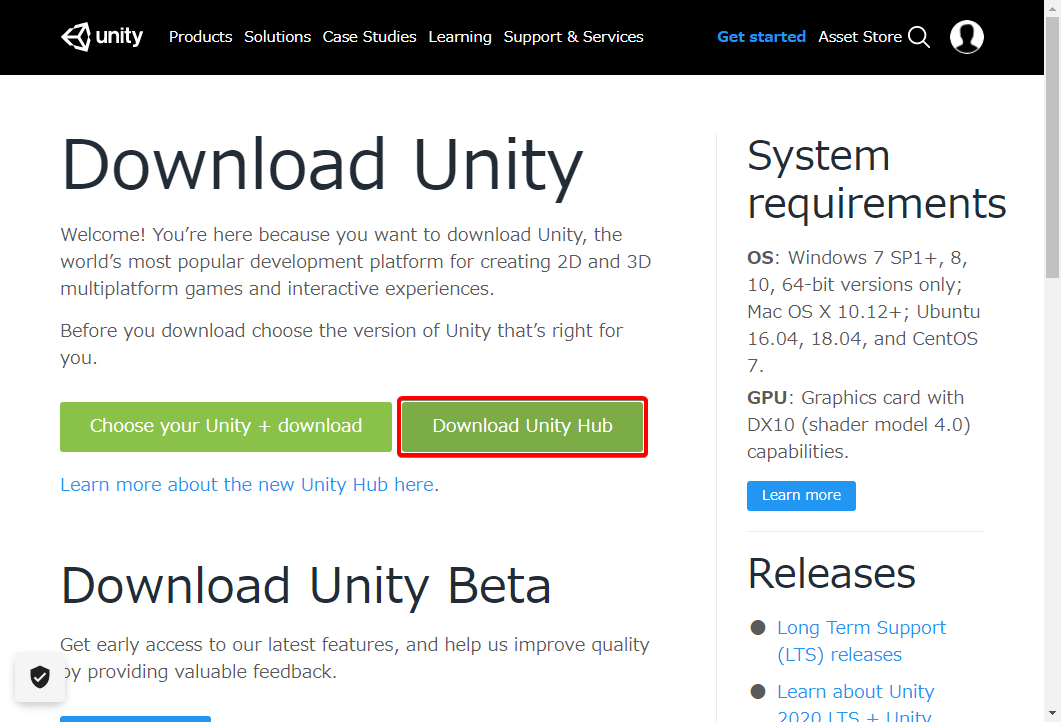Open Support & Services
Viewport: 1061px width, 722px height.
[573, 36]
